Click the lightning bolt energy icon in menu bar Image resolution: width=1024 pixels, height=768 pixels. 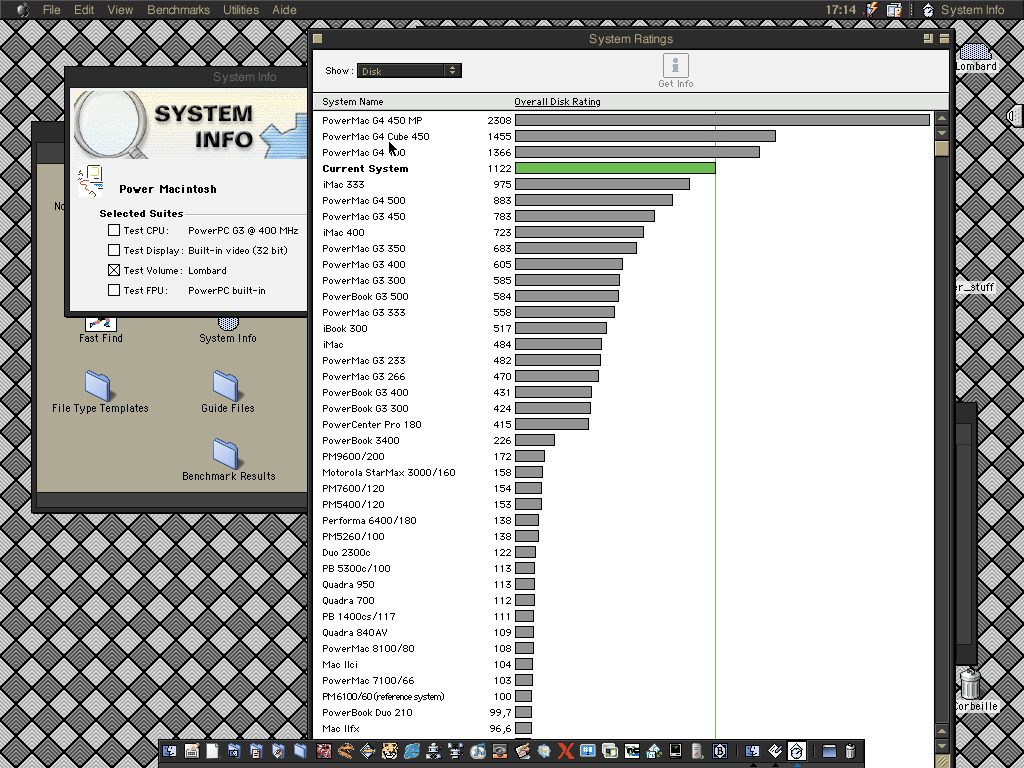pos(872,10)
